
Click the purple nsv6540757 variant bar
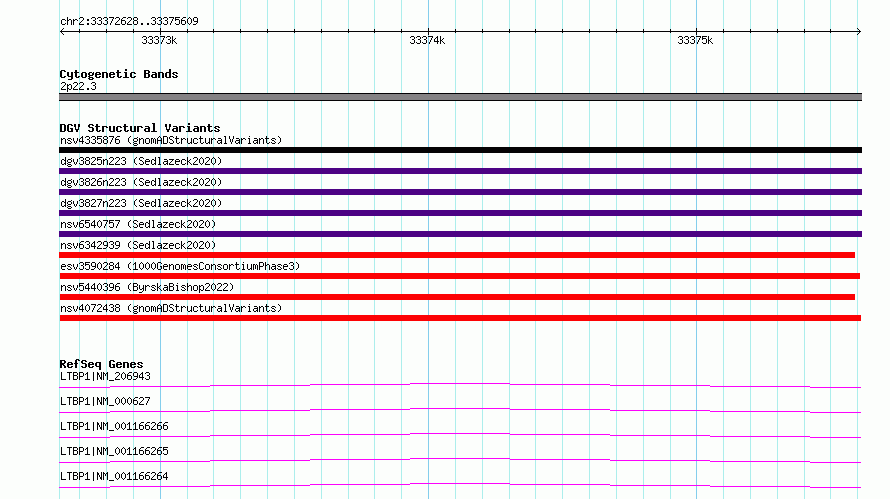coord(460,234)
